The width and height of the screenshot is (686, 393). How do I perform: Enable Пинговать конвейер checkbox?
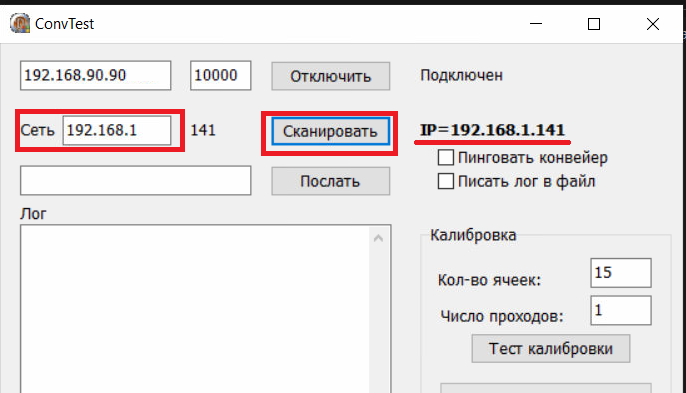click(446, 158)
